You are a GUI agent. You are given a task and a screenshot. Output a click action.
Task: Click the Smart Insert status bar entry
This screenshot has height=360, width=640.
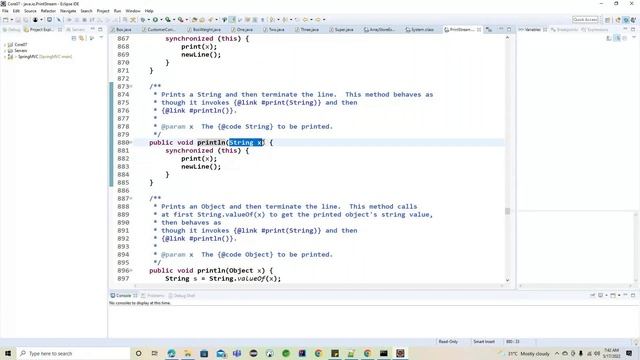484,342
